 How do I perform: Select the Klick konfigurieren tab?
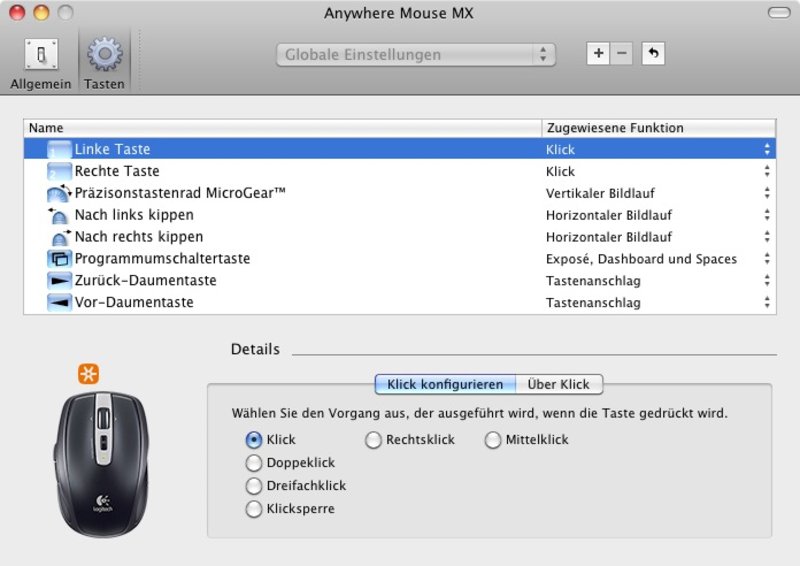[x=445, y=384]
